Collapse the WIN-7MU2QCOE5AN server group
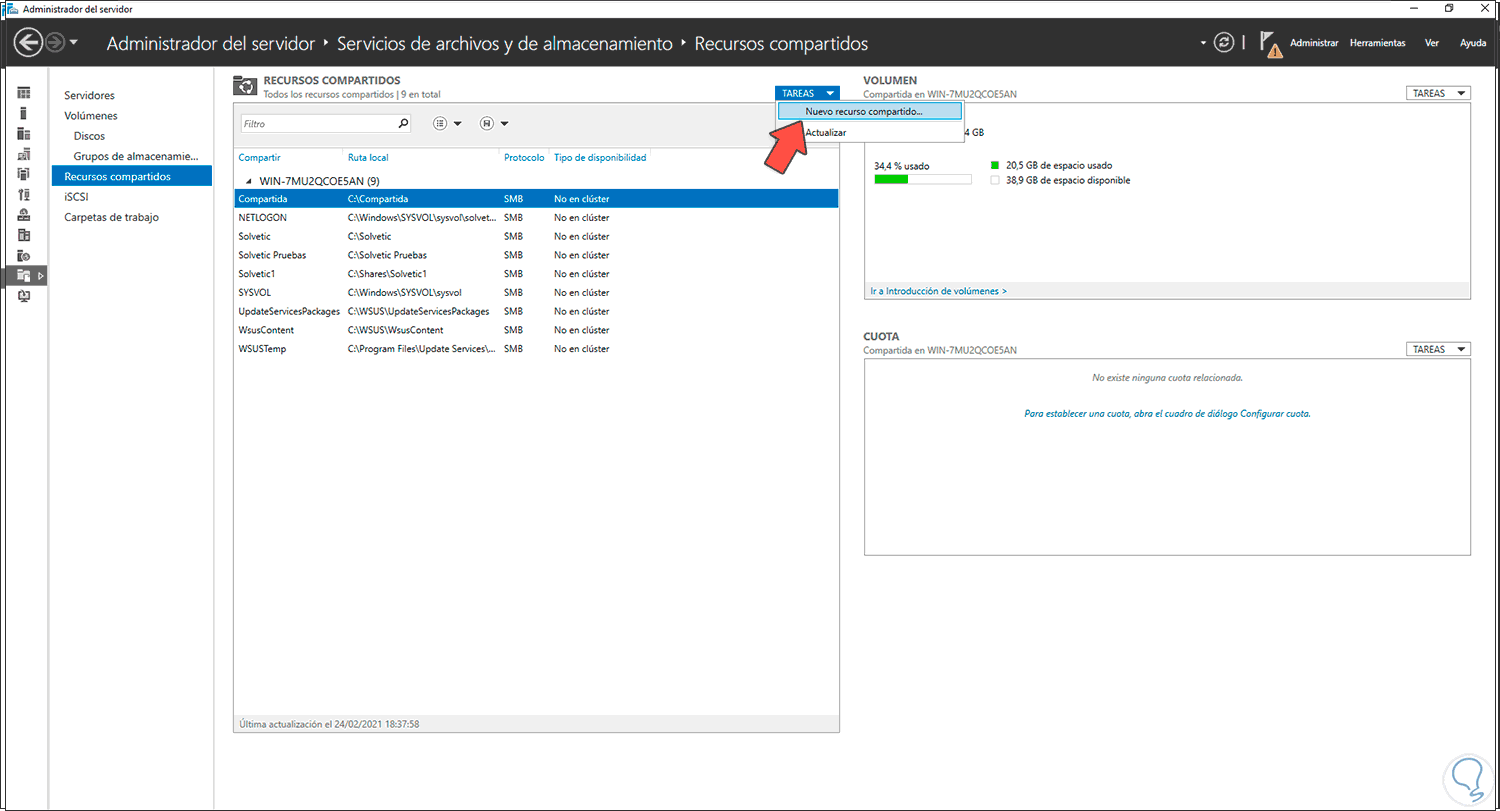The height and width of the screenshot is (811, 1500). 248,180
